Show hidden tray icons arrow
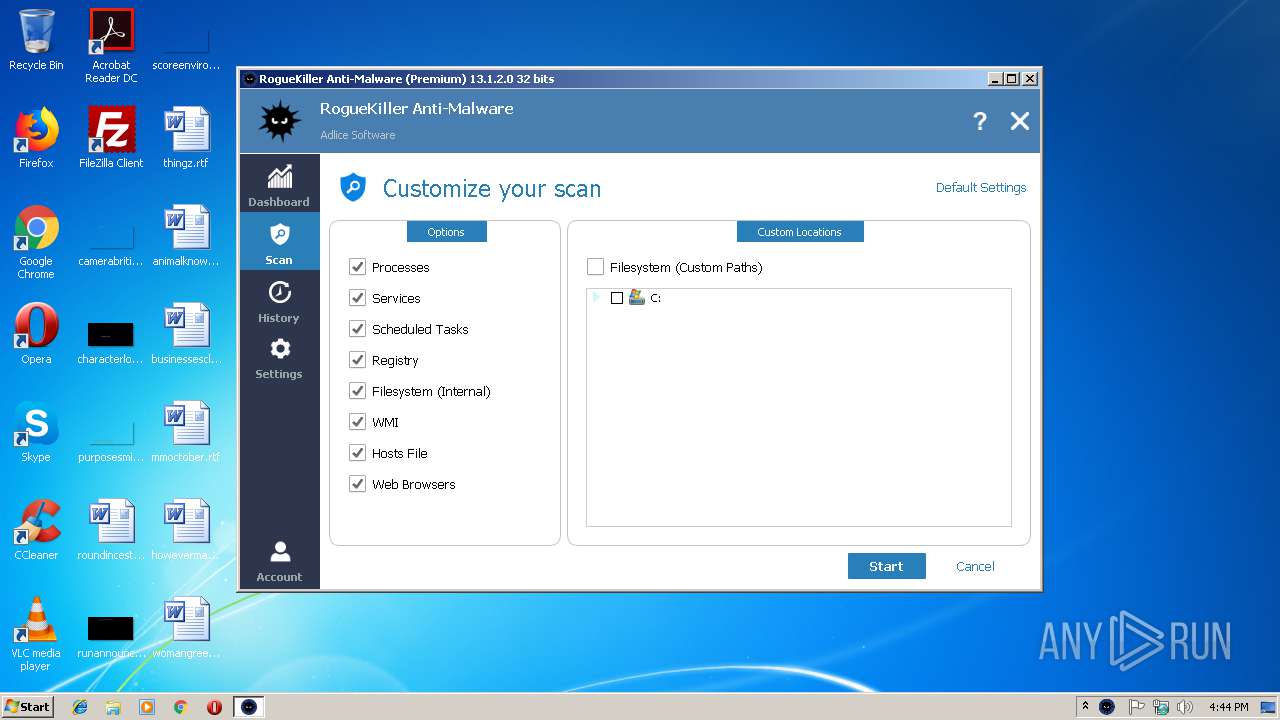The height and width of the screenshot is (720, 1280). point(1085,707)
